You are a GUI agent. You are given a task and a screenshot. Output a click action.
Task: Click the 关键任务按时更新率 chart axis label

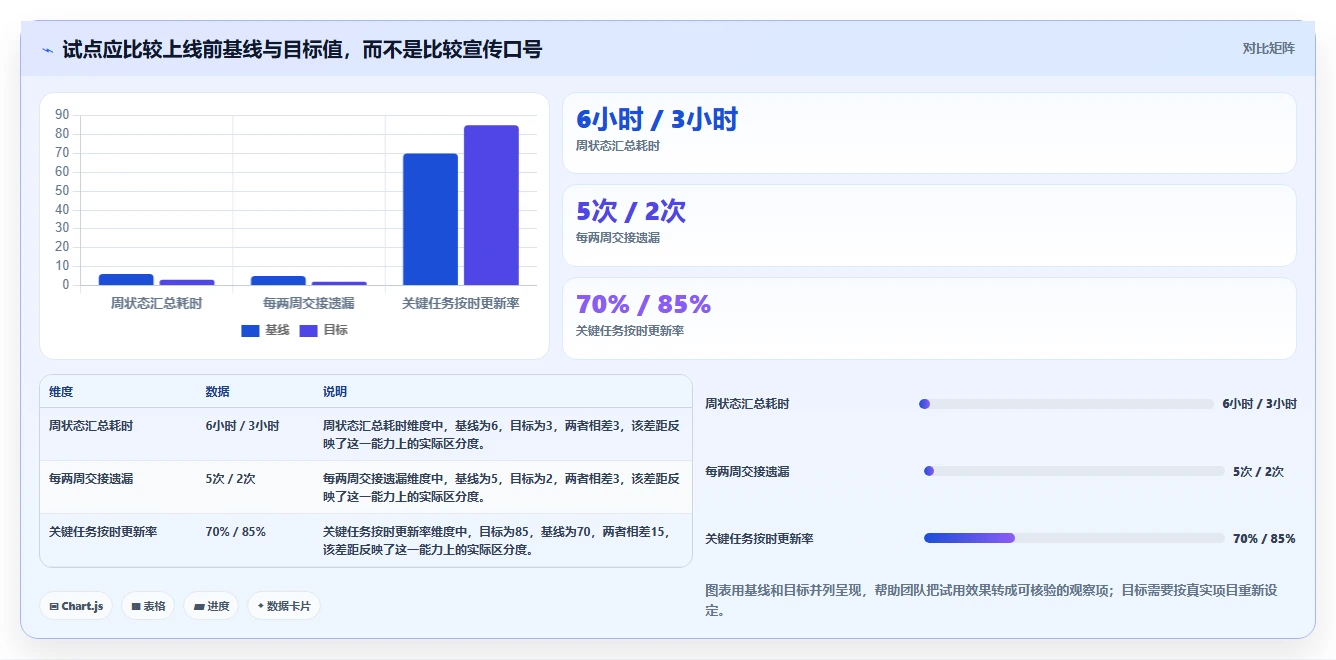point(460,303)
